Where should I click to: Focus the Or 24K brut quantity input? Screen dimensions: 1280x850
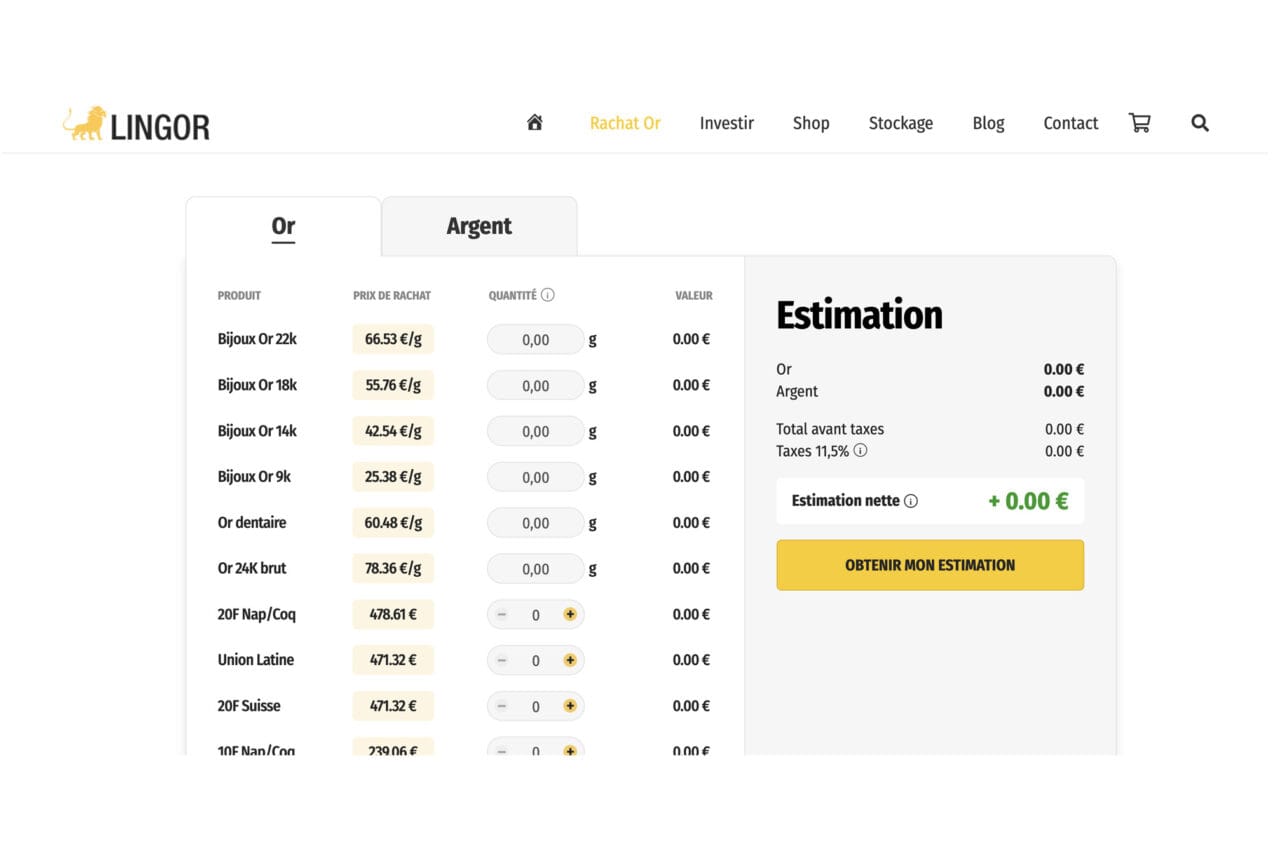[x=535, y=569]
